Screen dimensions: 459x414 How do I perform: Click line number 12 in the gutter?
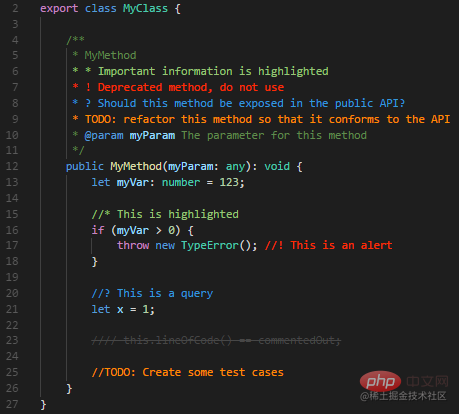pyautogui.click(x=12, y=166)
